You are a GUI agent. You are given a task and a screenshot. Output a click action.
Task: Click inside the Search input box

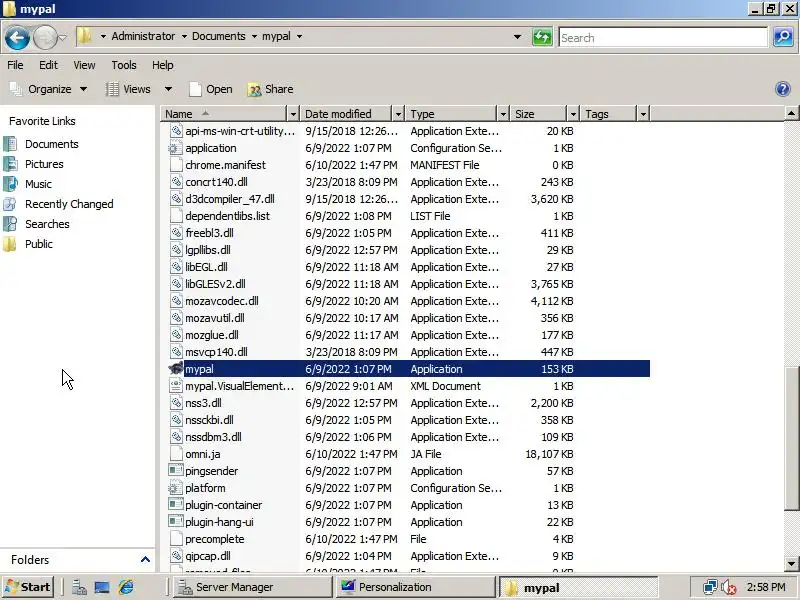pos(663,37)
